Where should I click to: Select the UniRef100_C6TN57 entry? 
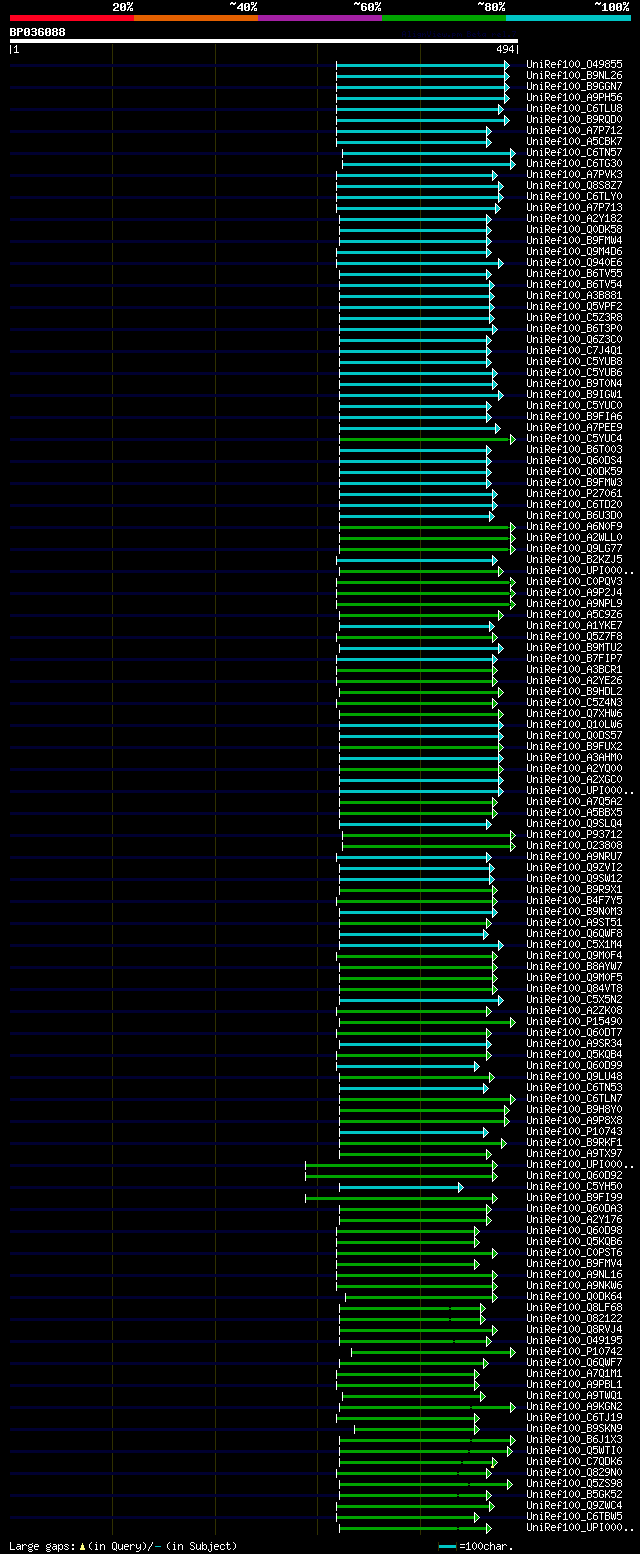(575, 152)
